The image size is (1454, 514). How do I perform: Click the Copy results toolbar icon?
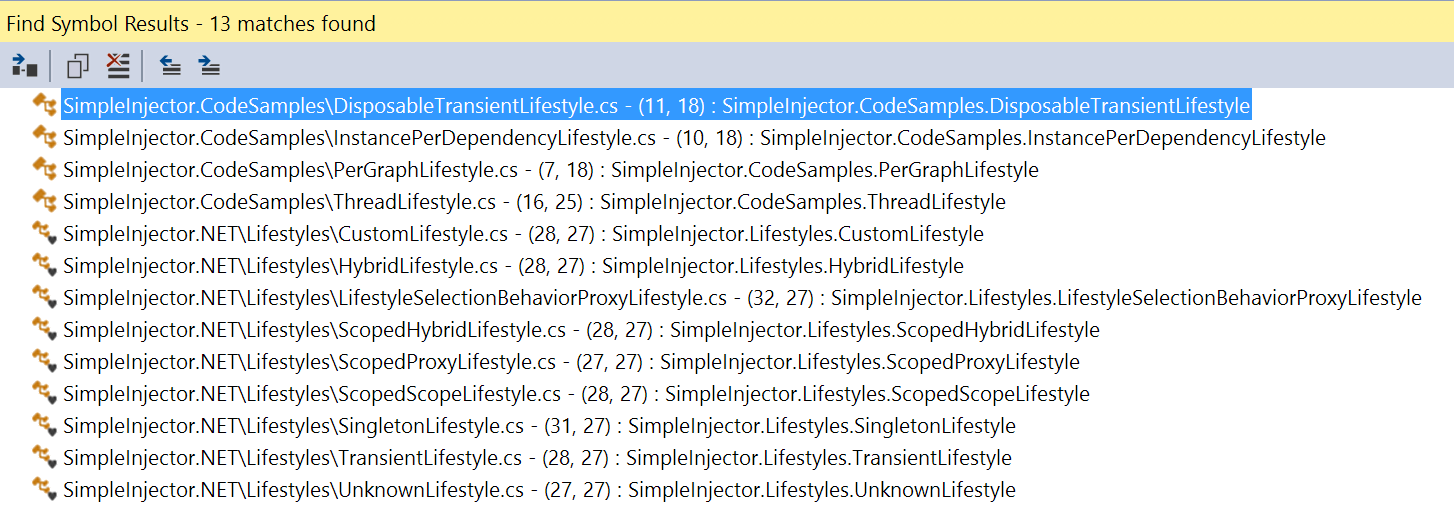77,67
